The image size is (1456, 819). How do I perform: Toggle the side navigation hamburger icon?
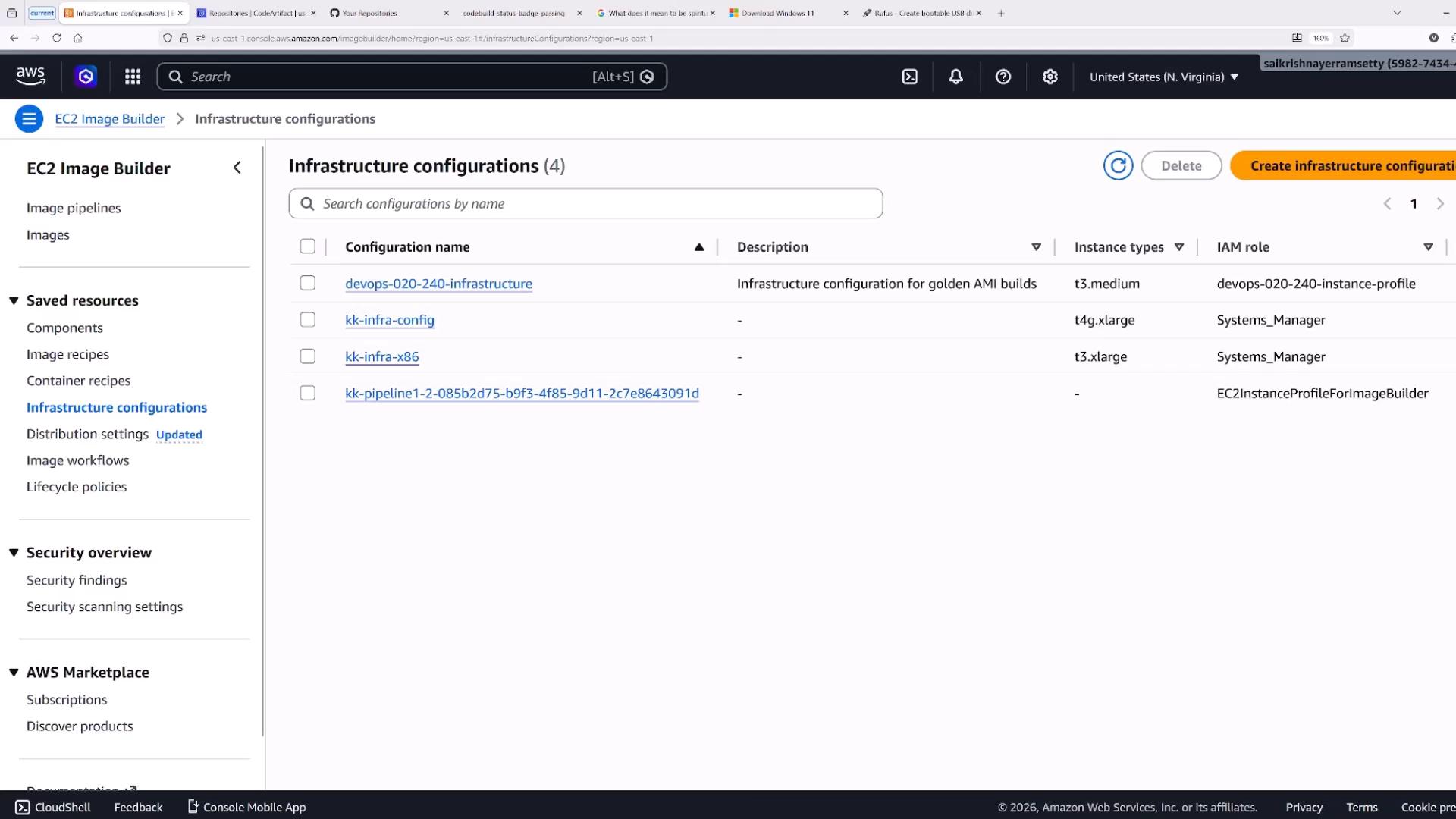(x=29, y=119)
